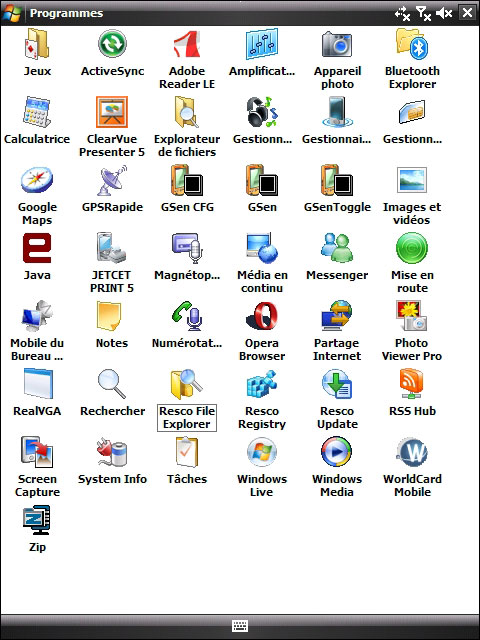Tap the signal antenna status icon
Image resolution: width=480 pixels, height=640 pixels.
[423, 13]
